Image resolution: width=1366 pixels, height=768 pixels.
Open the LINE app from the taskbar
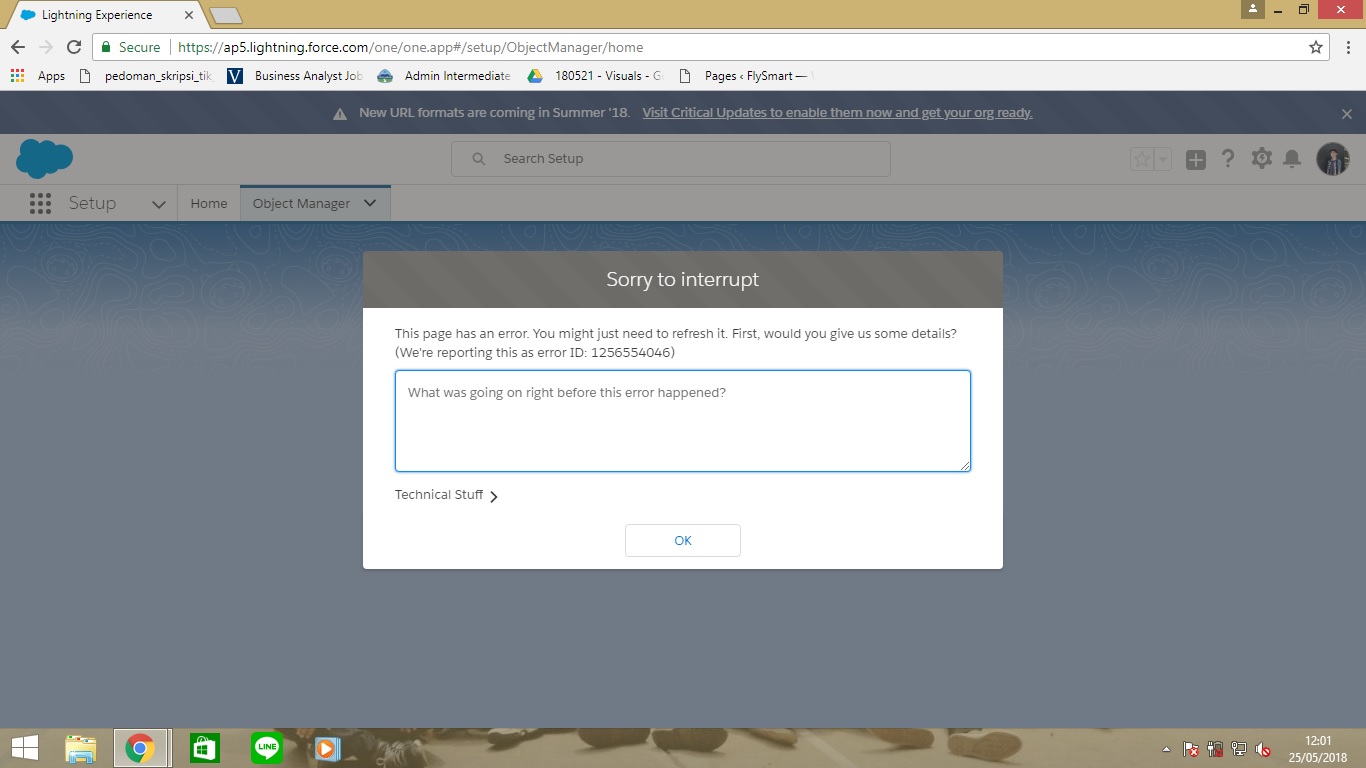coord(267,748)
